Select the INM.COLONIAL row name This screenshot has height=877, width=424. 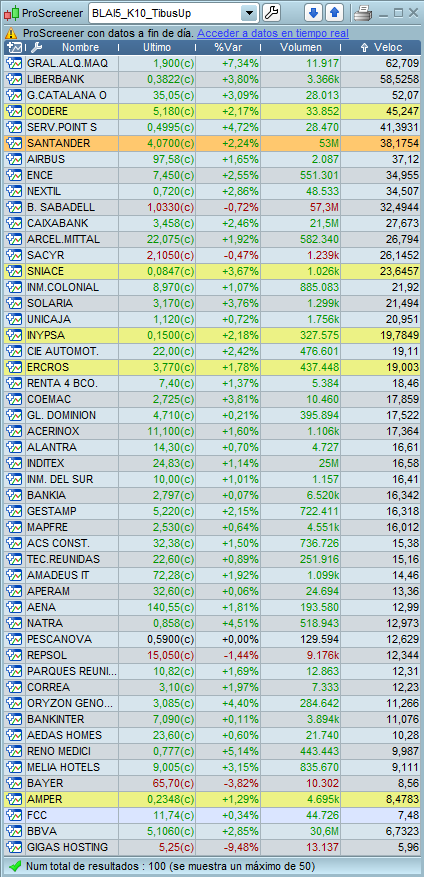click(x=63, y=287)
